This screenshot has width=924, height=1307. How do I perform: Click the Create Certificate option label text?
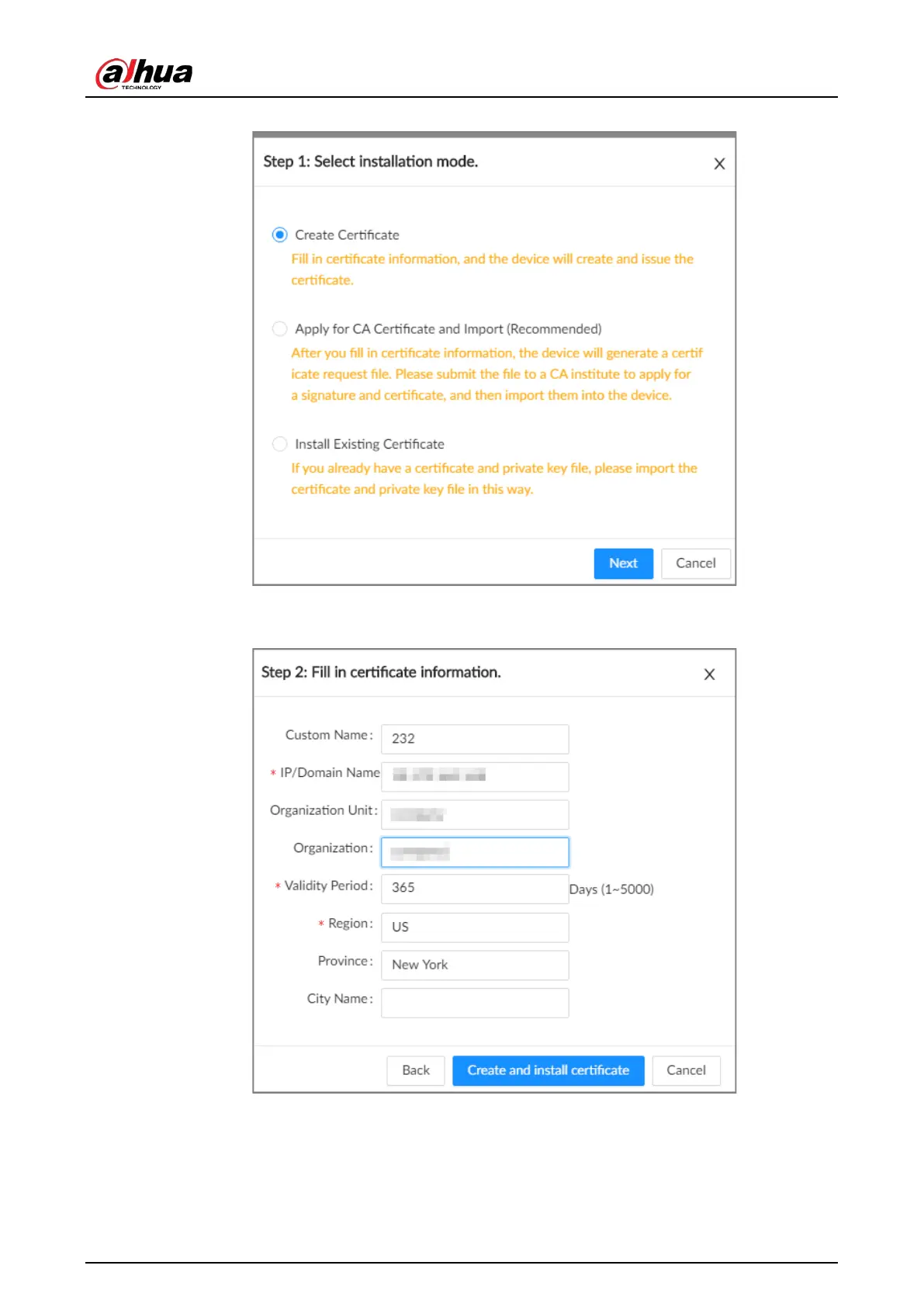[x=347, y=235]
